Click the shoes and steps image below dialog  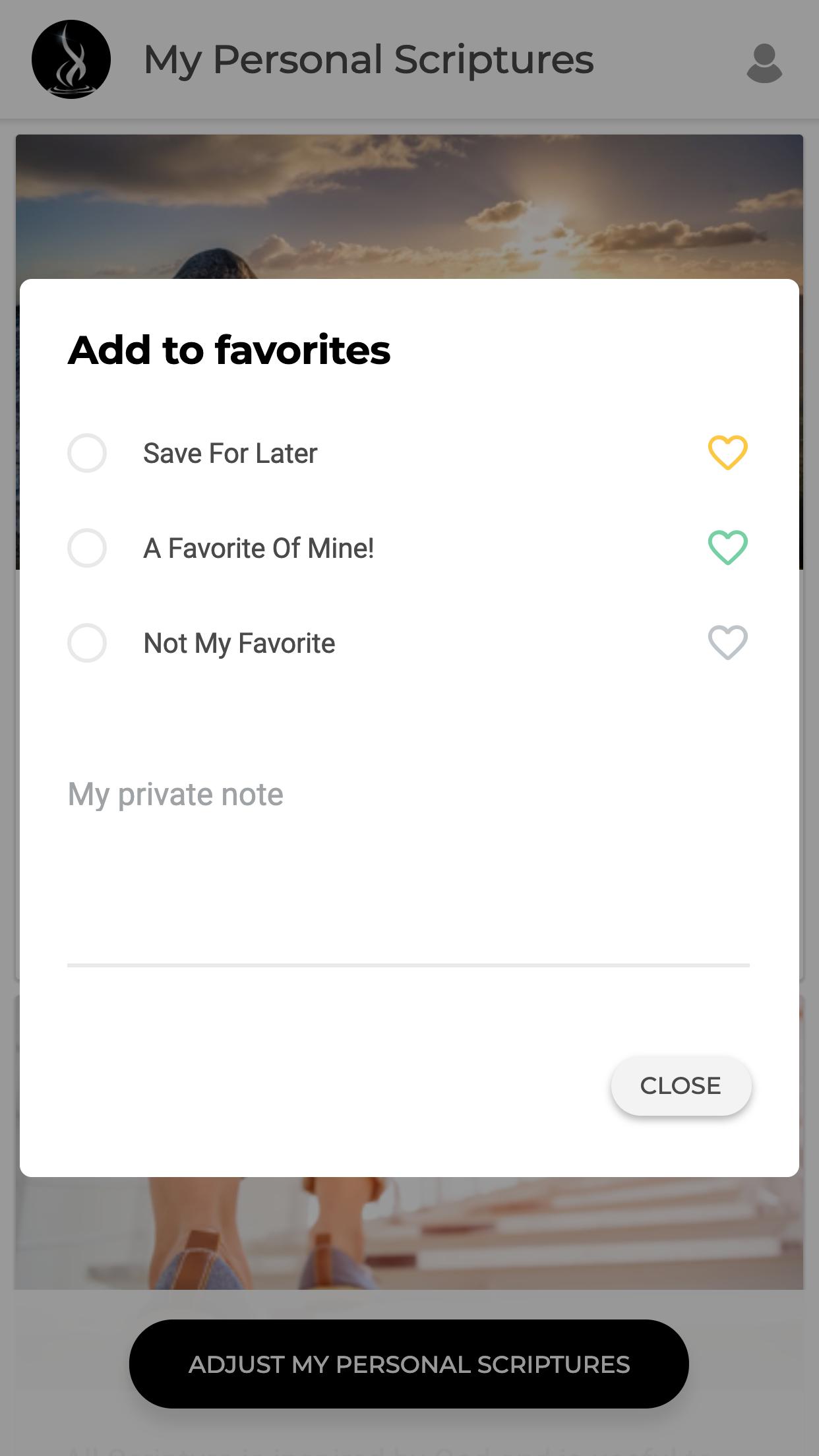pyautogui.click(x=409, y=1233)
